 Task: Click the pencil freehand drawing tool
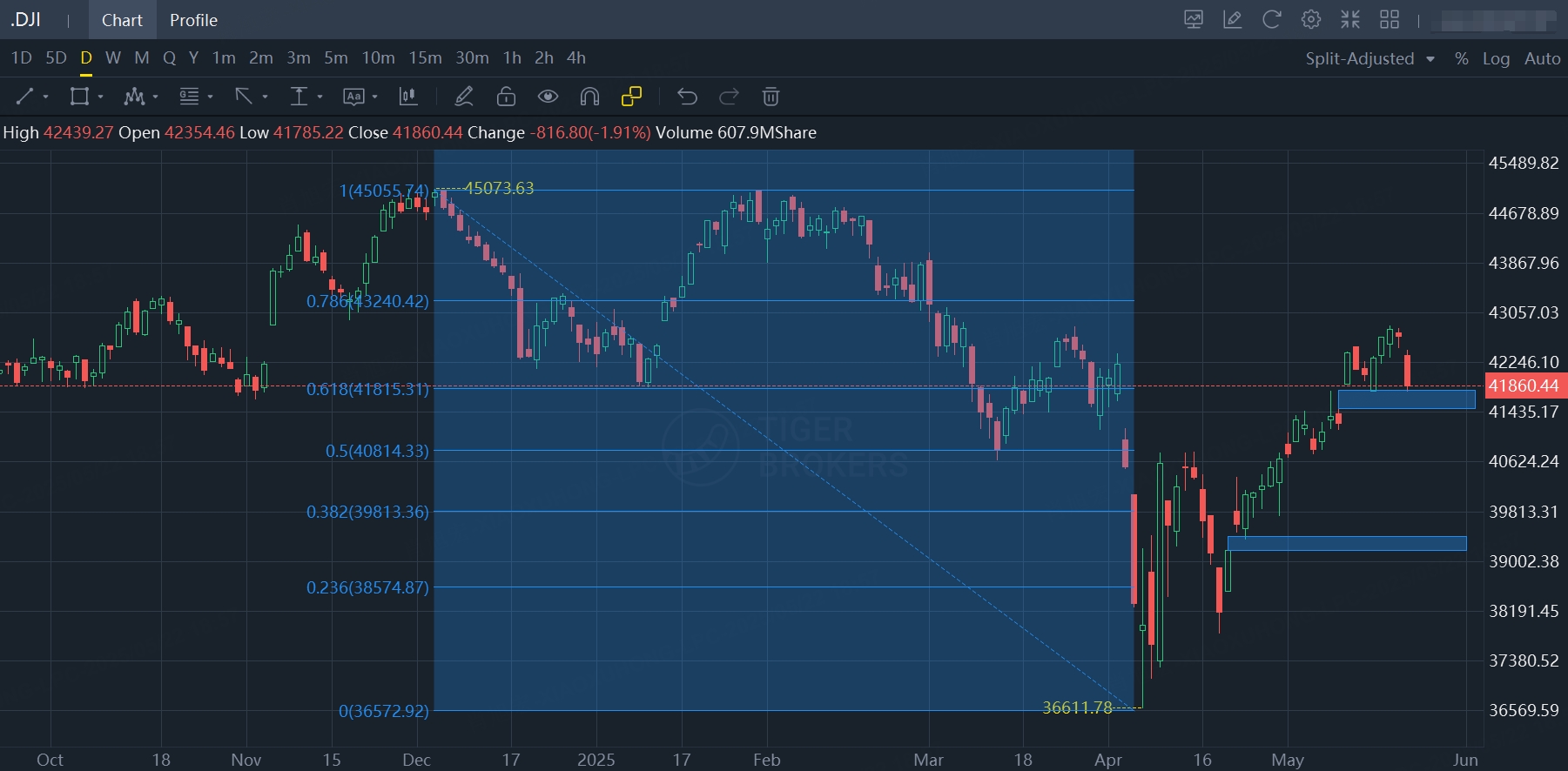coord(464,97)
